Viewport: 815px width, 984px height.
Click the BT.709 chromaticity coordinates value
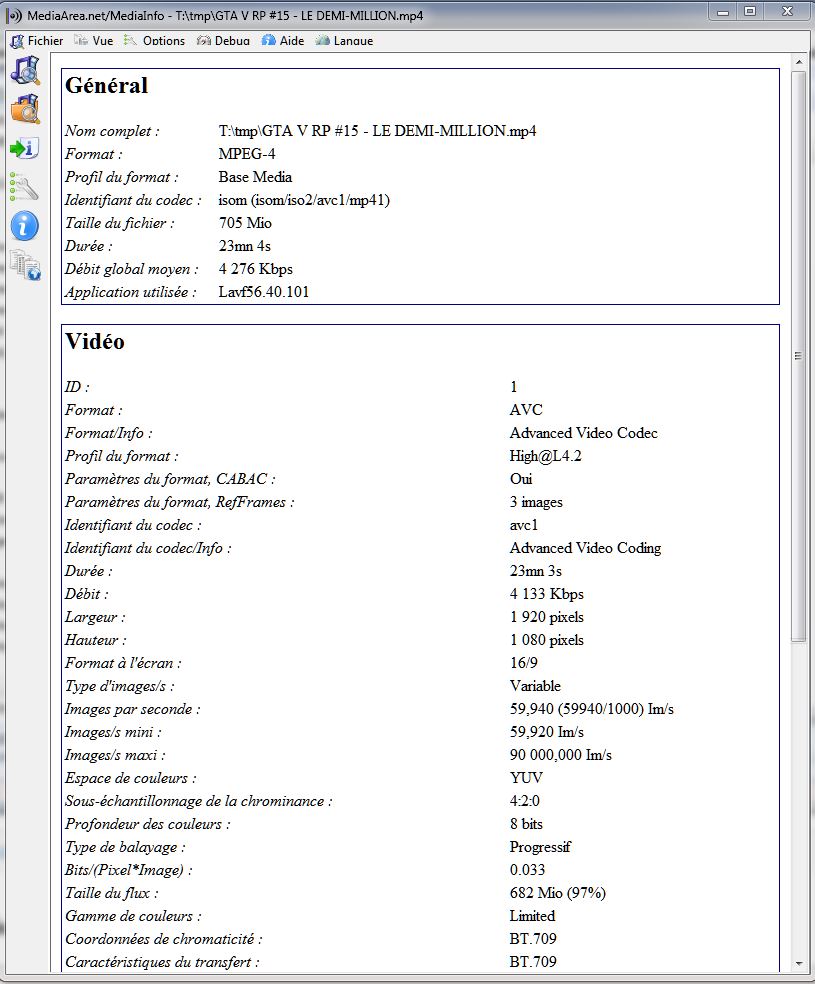[x=533, y=939]
